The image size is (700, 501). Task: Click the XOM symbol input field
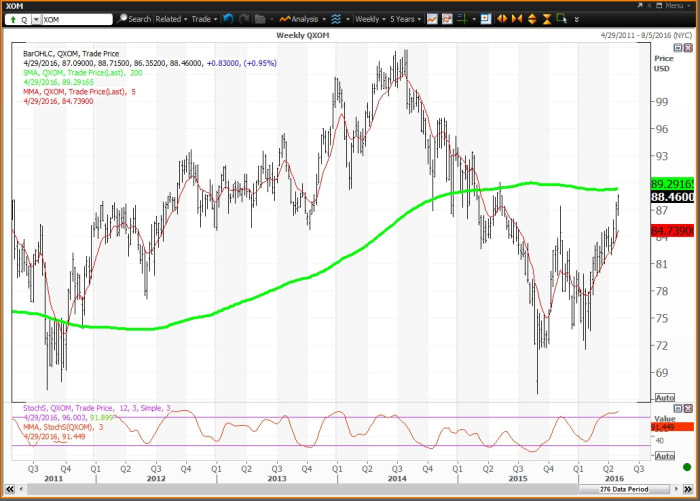click(x=75, y=19)
